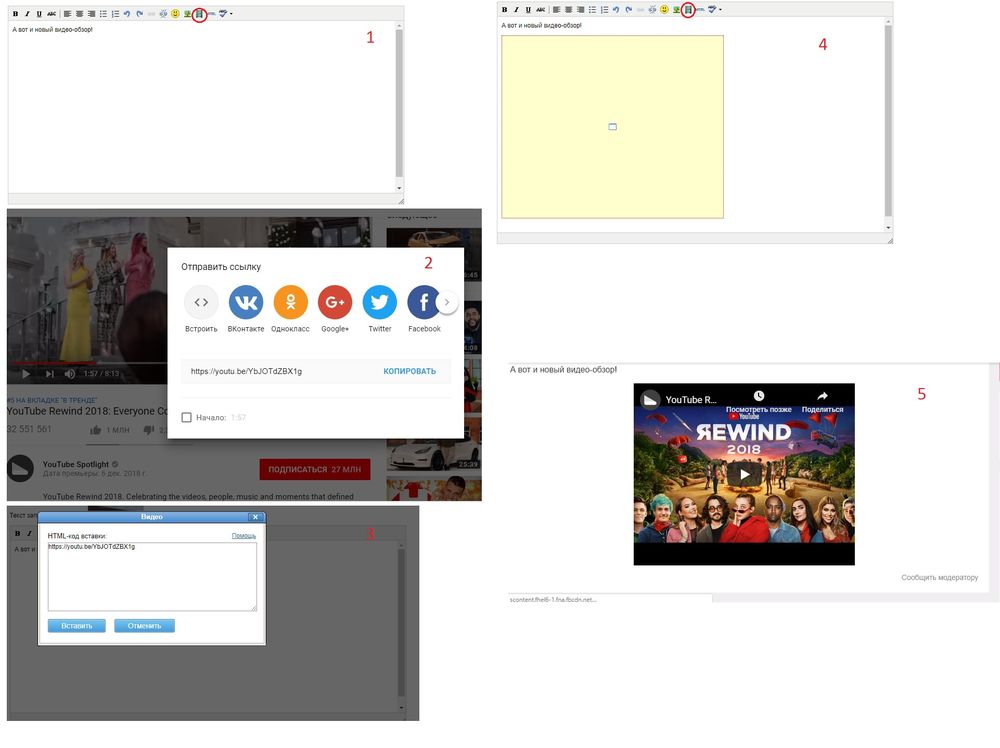Open the YouTube Spotlight channel avatar
The image size is (1000, 748).
(20, 468)
